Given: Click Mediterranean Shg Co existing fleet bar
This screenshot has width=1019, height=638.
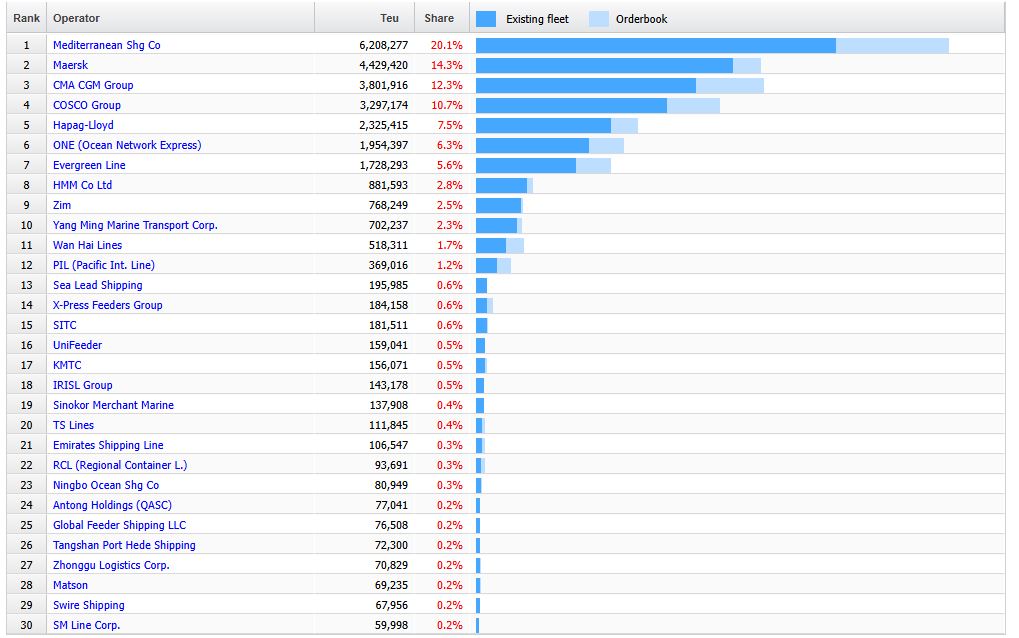Looking at the screenshot, I should coord(656,45).
